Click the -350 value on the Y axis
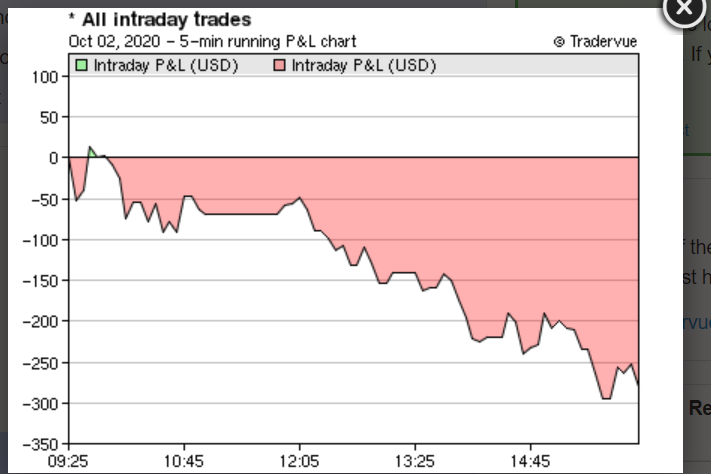This screenshot has width=711, height=474. [39, 444]
